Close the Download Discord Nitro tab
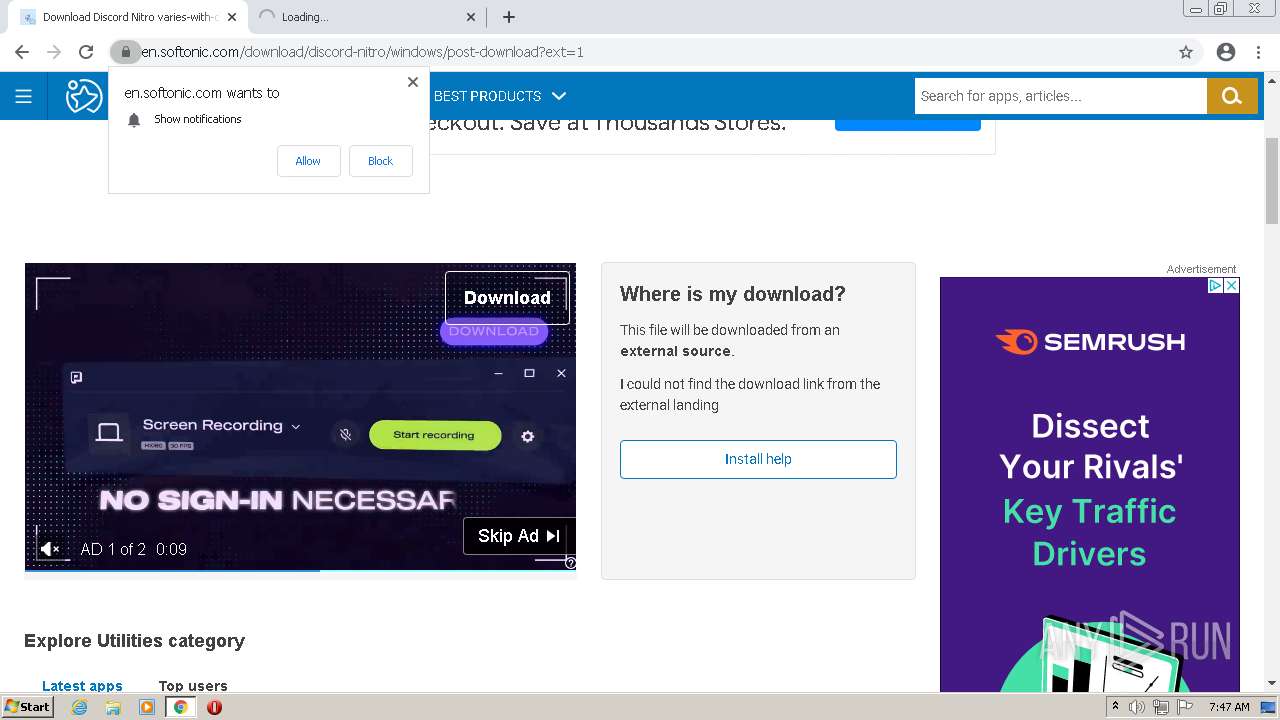This screenshot has width=1280, height=720. tap(233, 17)
